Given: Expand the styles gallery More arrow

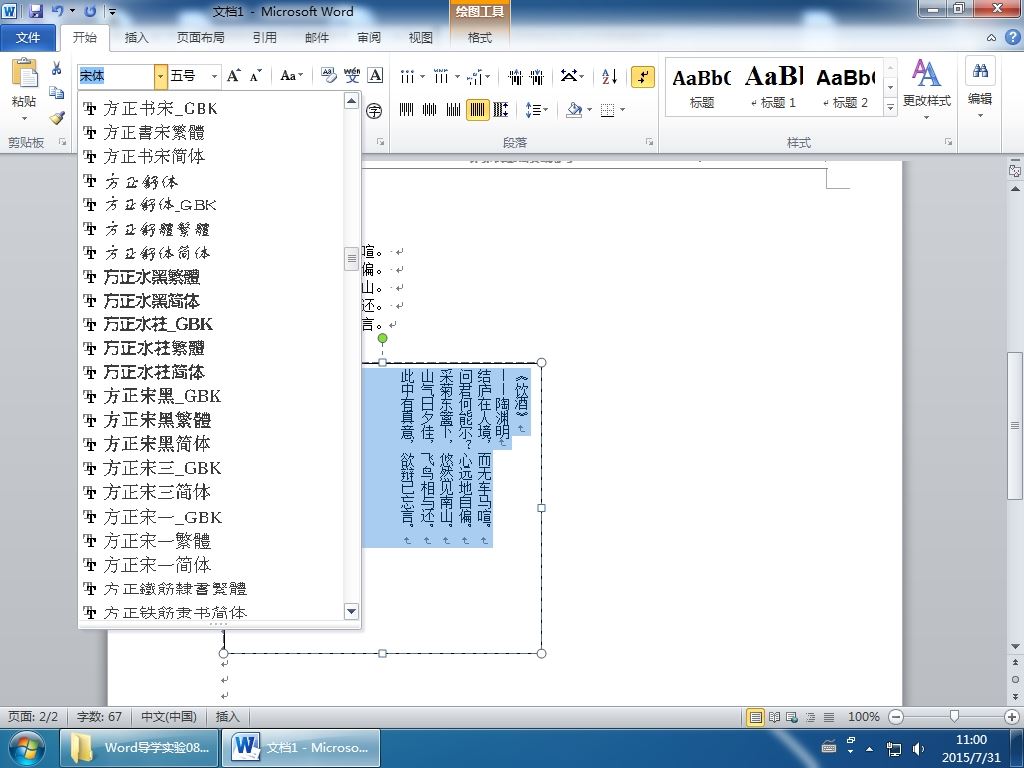Looking at the screenshot, I should pyautogui.click(x=890, y=106).
